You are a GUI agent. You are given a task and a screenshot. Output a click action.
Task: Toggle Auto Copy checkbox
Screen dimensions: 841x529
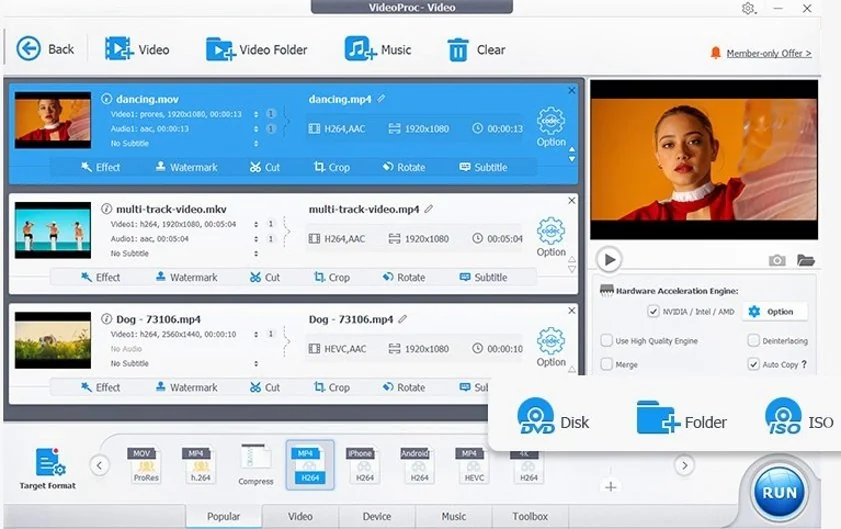[754, 364]
